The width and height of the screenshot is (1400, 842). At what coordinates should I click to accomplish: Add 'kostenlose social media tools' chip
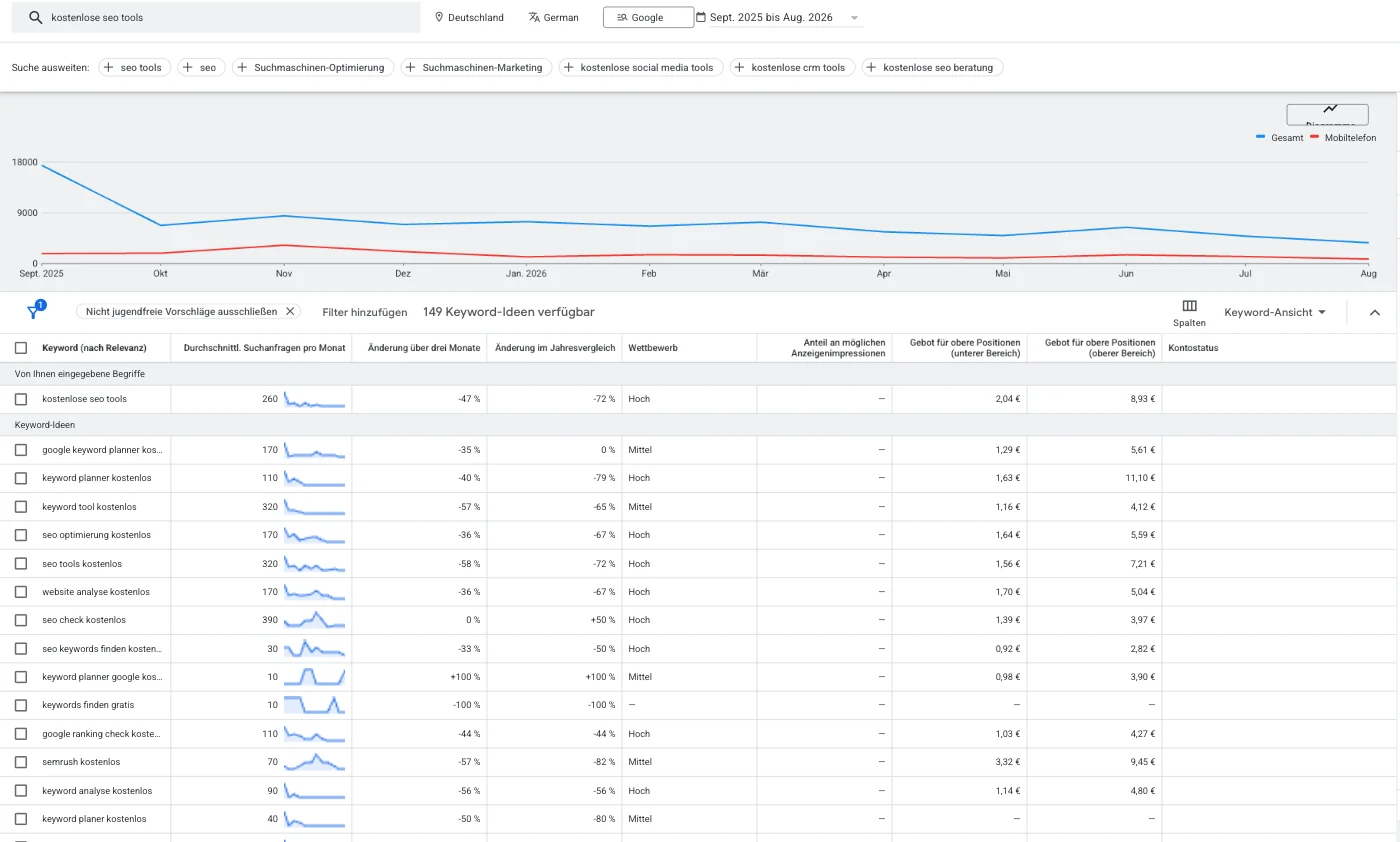coord(641,67)
